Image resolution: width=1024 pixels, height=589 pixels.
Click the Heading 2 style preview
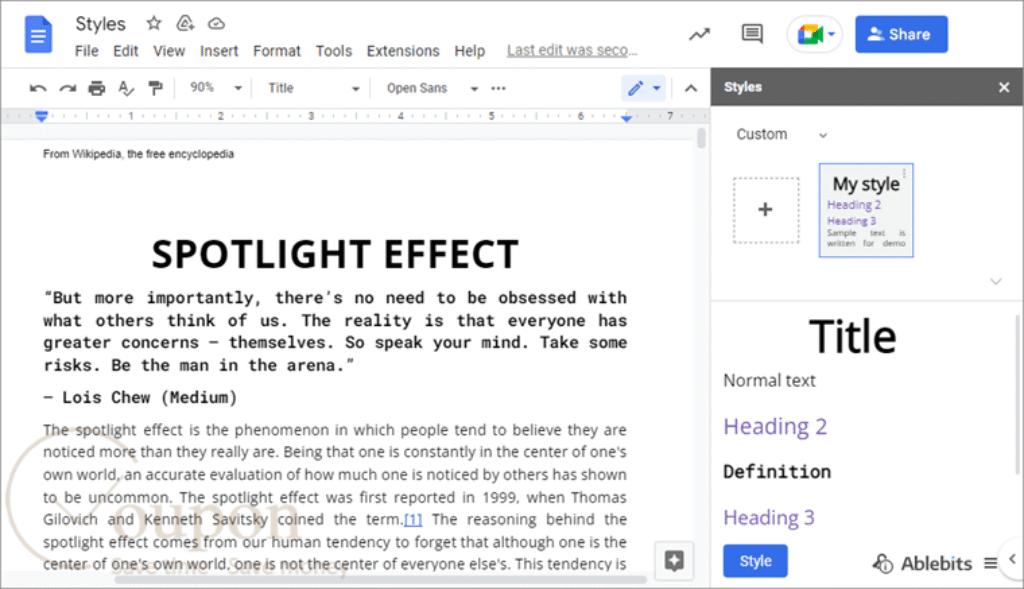point(775,426)
